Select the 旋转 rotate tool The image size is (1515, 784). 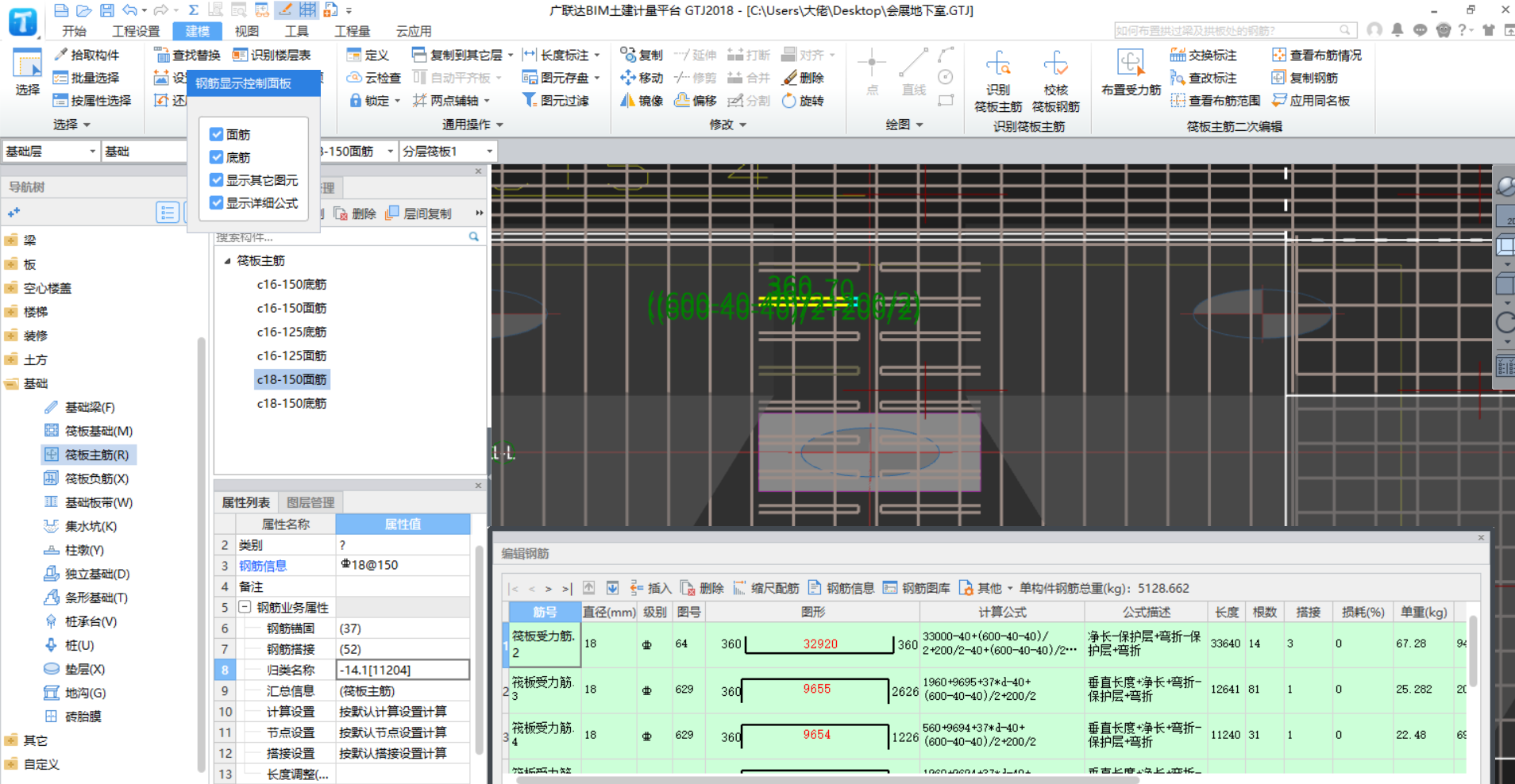[x=803, y=101]
